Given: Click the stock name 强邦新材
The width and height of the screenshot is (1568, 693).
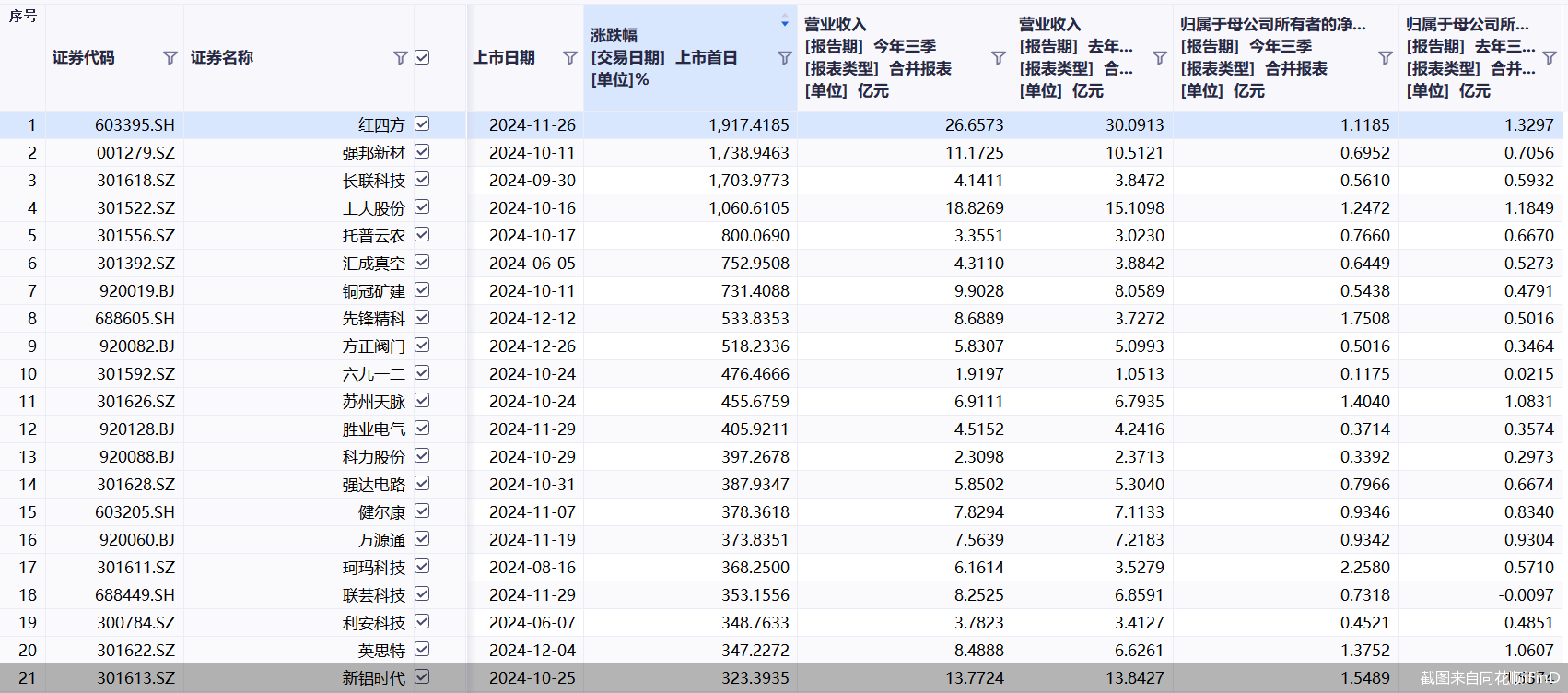Looking at the screenshot, I should point(373,153).
